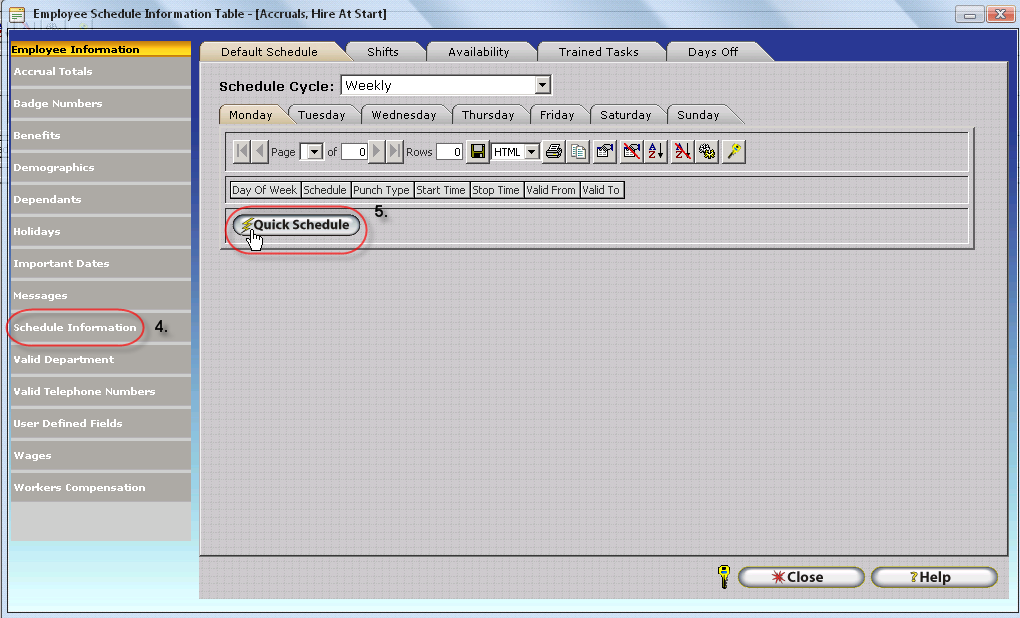Click the crossed-out A-Z remove sort icon

(682, 152)
